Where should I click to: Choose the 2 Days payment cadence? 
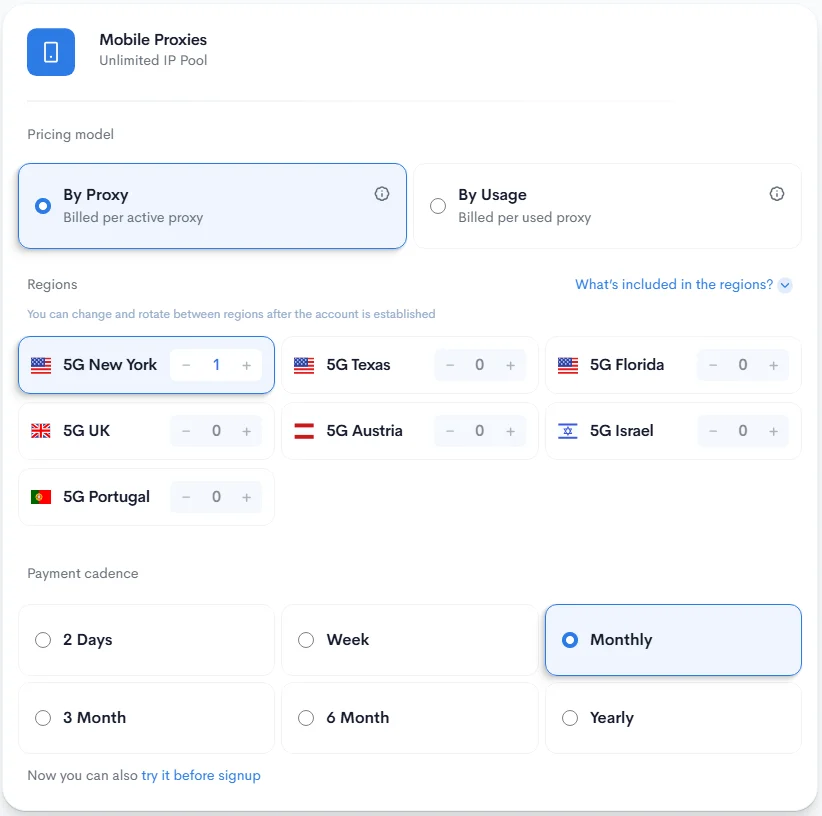(x=146, y=640)
